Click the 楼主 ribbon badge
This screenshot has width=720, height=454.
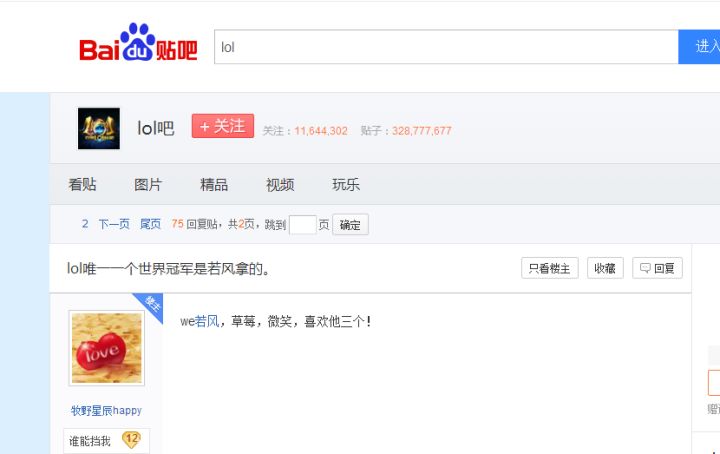[x=152, y=304]
